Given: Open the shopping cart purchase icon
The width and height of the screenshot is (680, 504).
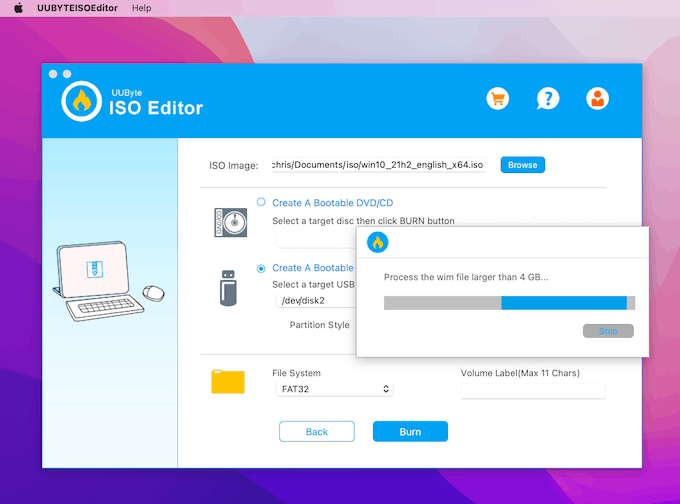Looking at the screenshot, I should pos(497,99).
